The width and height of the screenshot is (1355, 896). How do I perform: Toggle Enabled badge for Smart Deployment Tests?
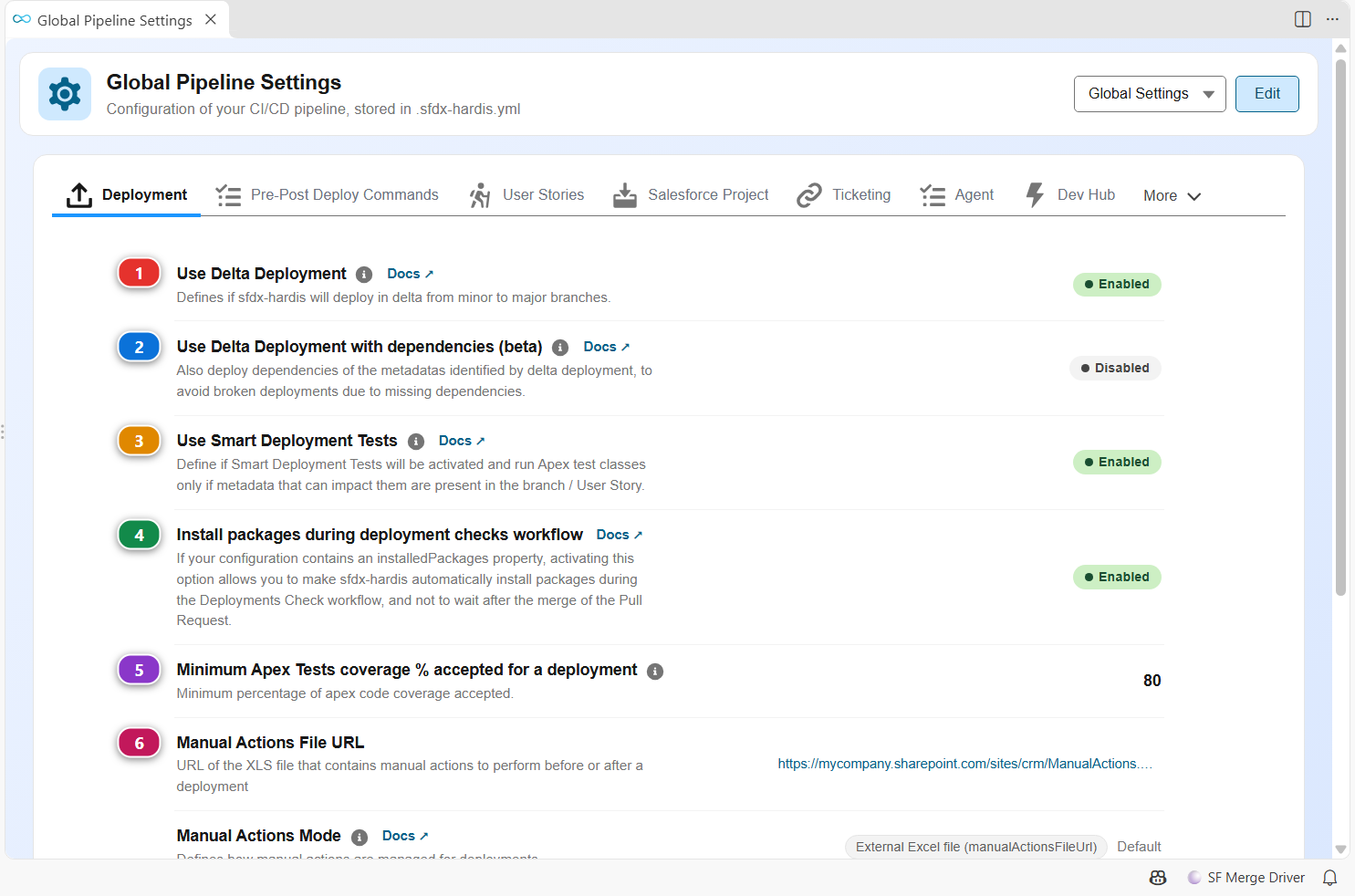1117,463
